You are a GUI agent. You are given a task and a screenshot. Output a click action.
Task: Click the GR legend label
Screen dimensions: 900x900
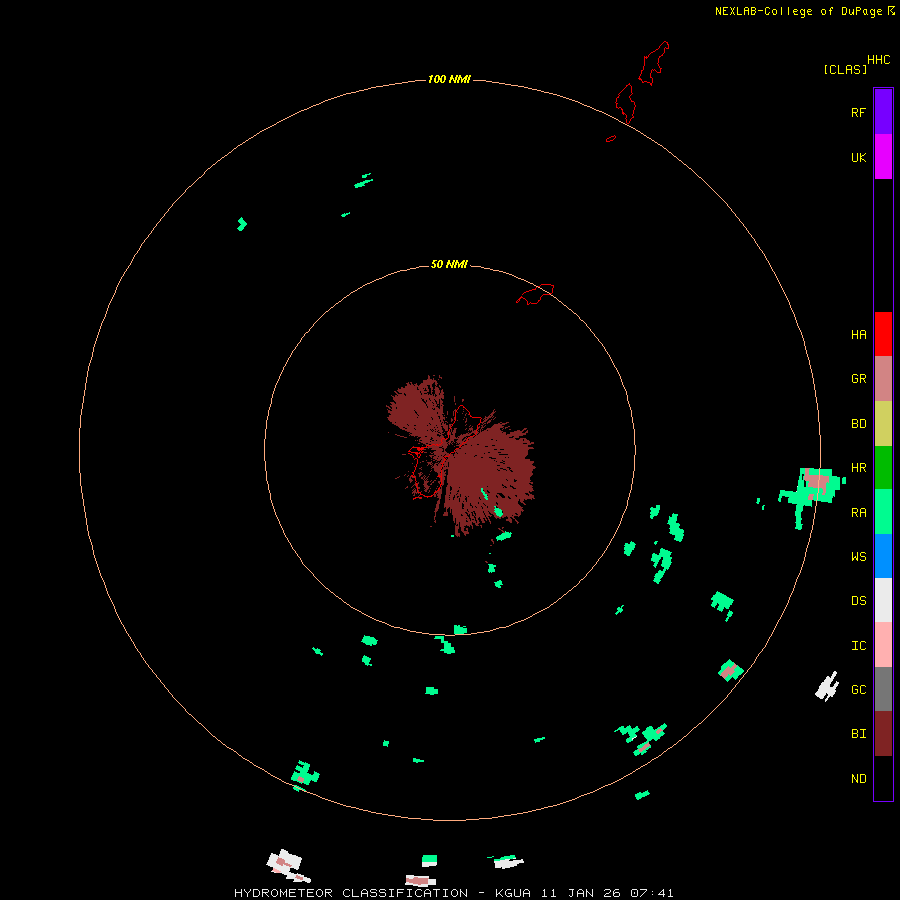859,379
